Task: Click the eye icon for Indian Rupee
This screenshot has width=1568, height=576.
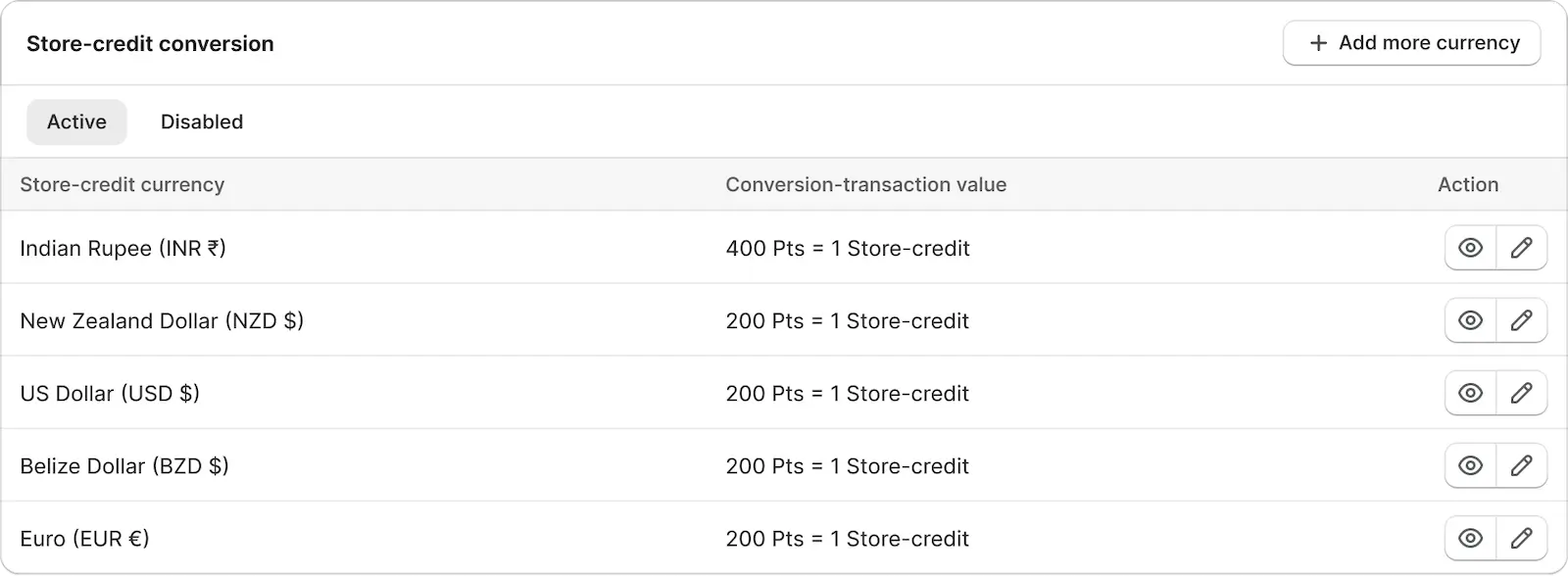Action: [1470, 248]
